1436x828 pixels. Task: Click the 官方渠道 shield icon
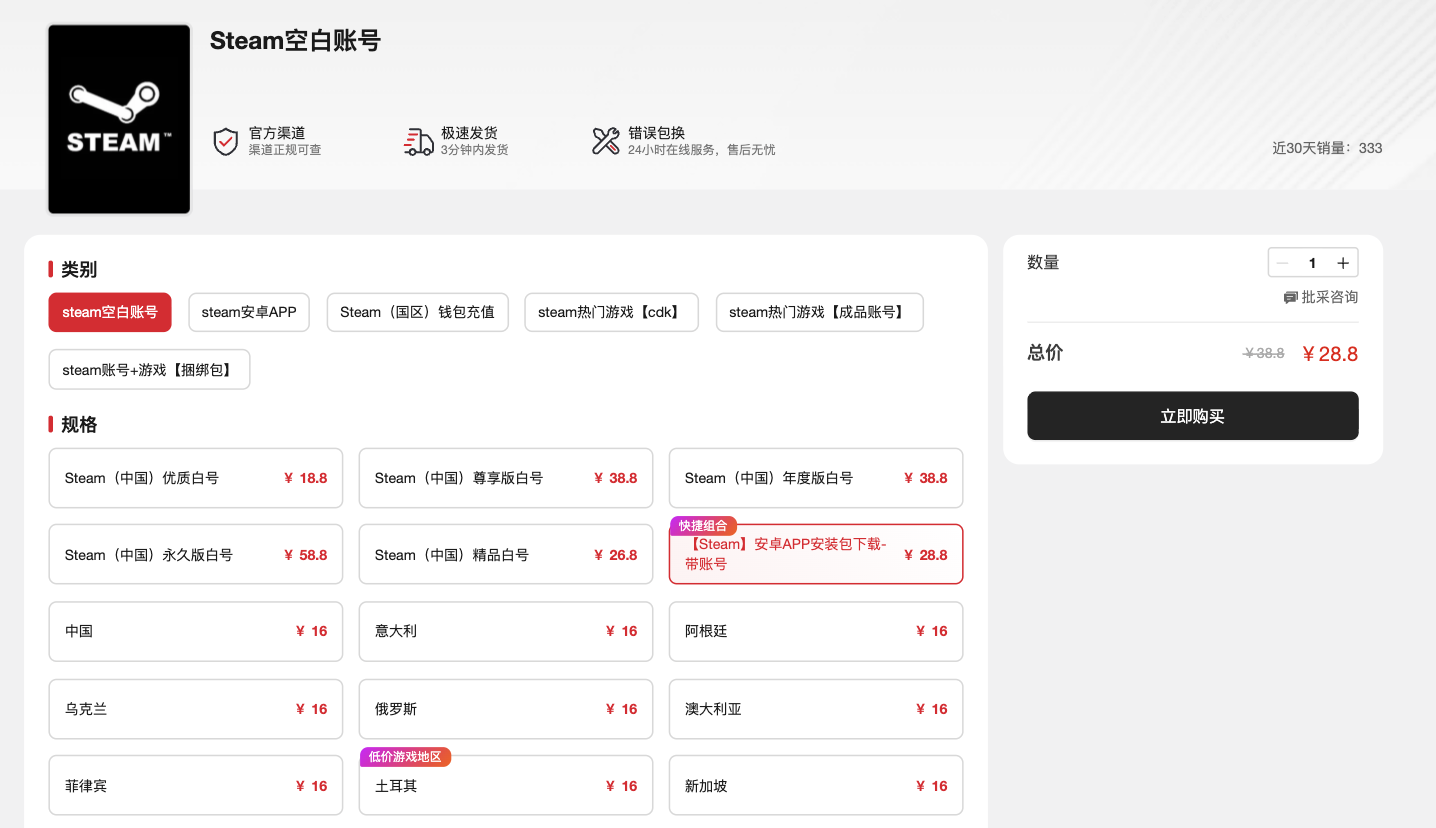pyautogui.click(x=224, y=140)
